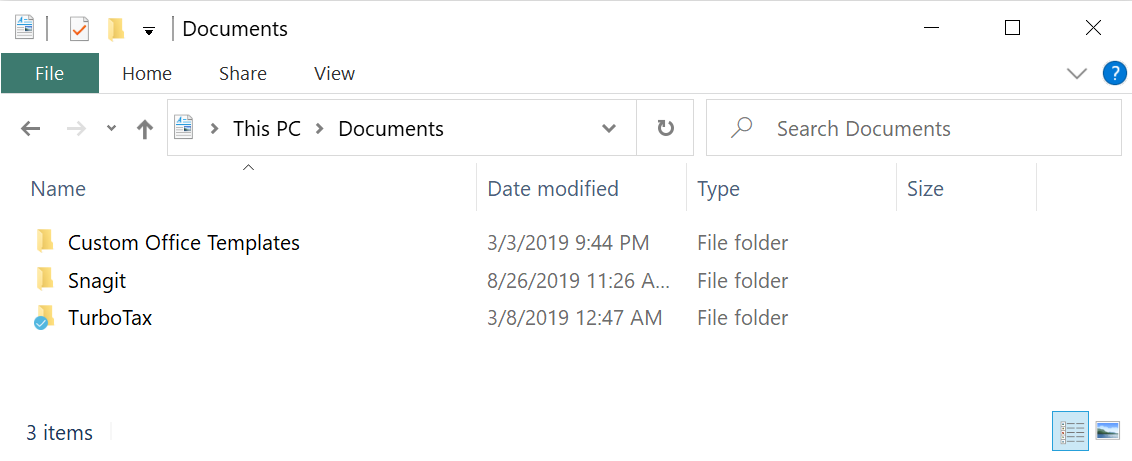
Task: Navigate up one level with Up arrow
Action: click(145, 129)
